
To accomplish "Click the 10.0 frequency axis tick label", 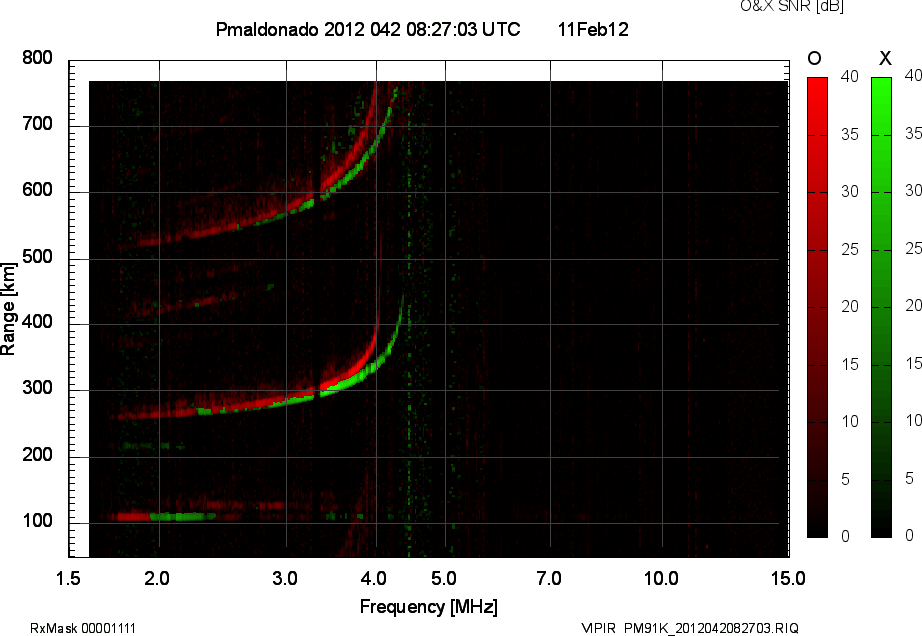I will click(x=661, y=578).
